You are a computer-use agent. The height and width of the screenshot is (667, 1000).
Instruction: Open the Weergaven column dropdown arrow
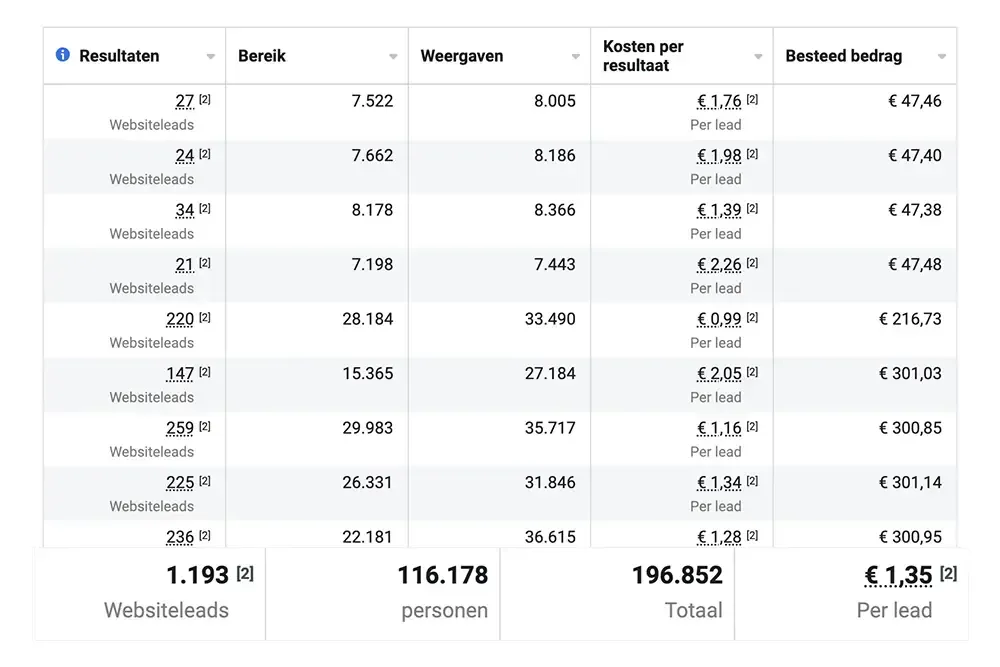point(575,57)
